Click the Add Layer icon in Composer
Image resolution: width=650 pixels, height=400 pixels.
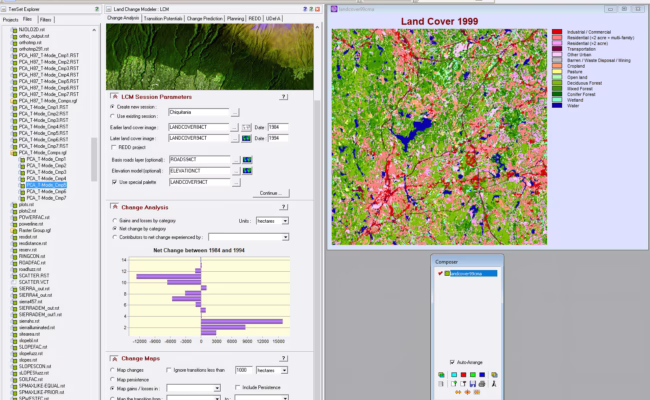coord(441,375)
